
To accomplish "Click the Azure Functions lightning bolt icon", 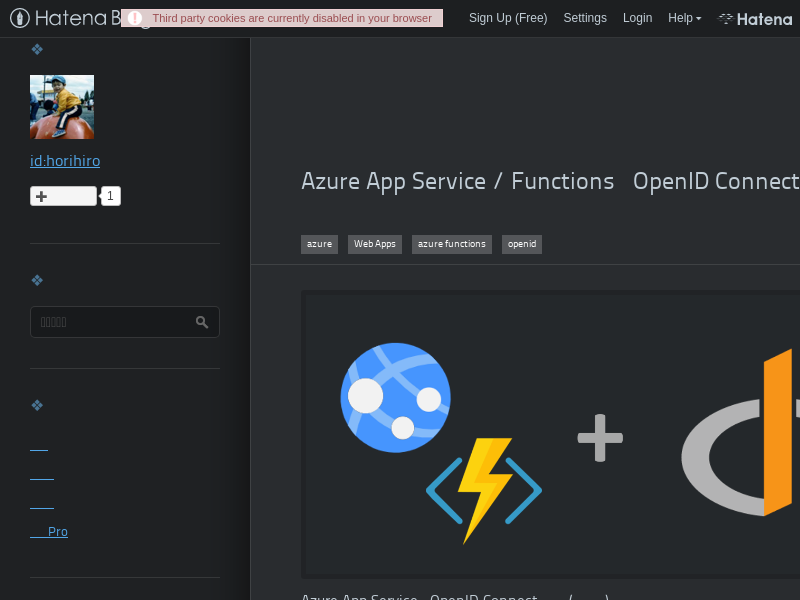I will point(484,491).
